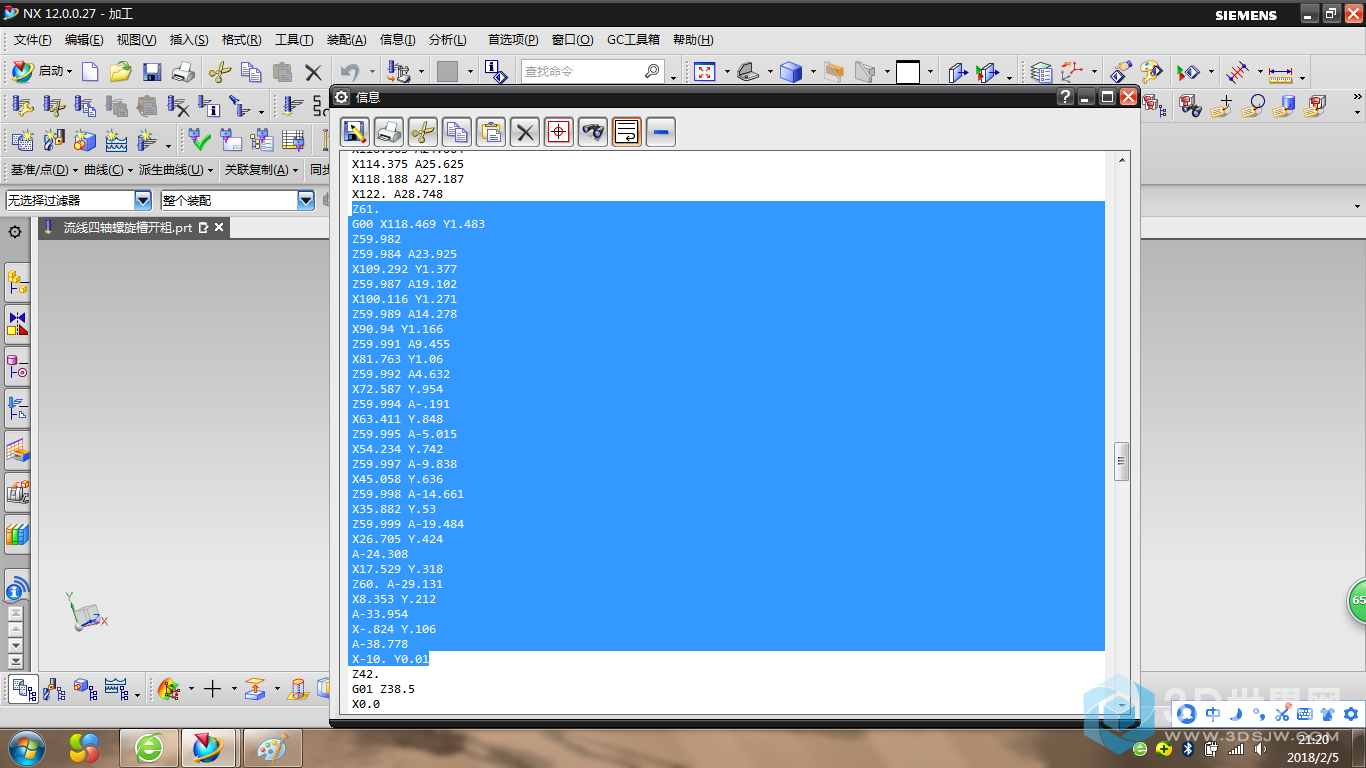Expand the 启动 start dropdown
Viewport: 1366px width, 768px height.
click(42, 71)
